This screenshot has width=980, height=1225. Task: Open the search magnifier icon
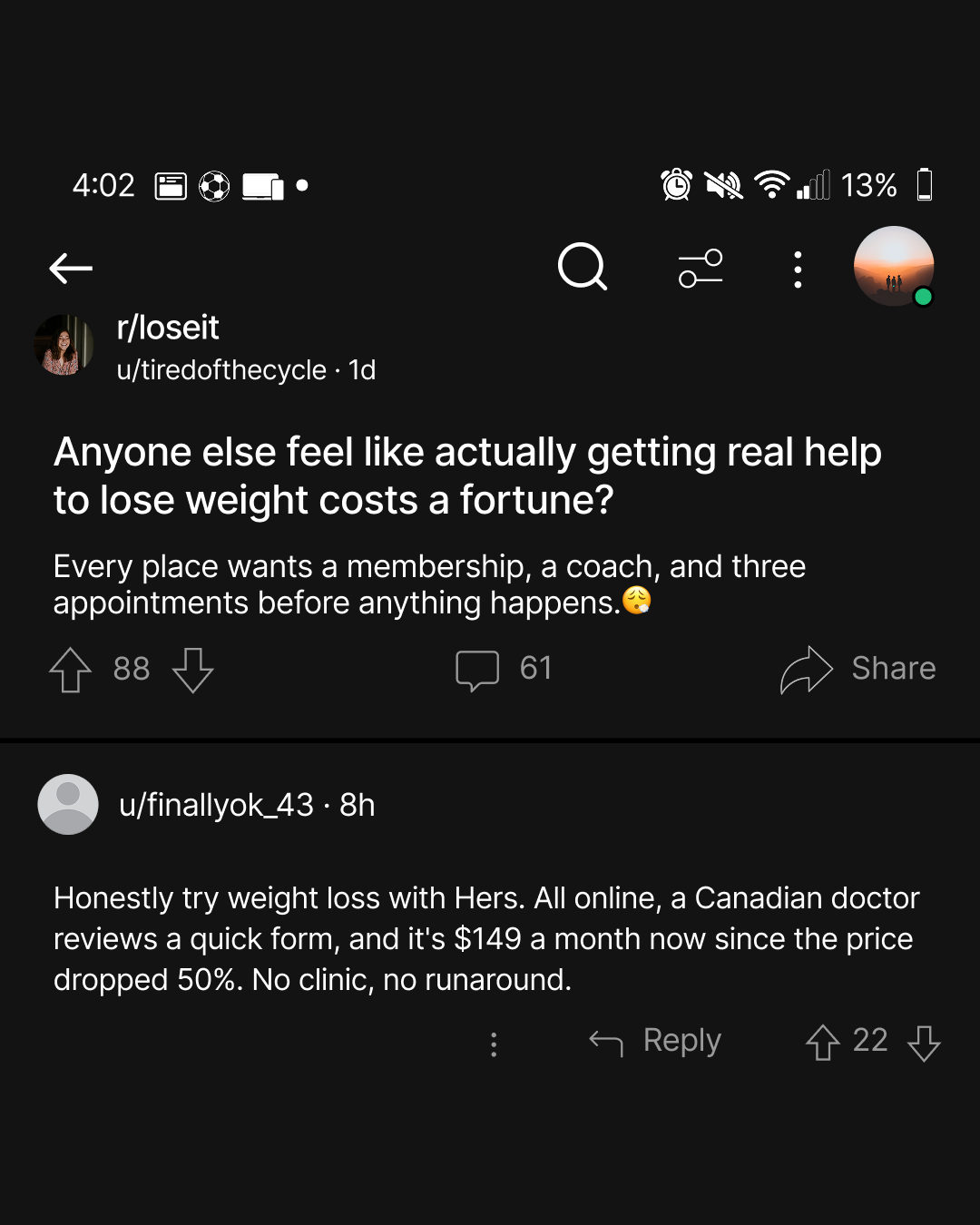583,267
